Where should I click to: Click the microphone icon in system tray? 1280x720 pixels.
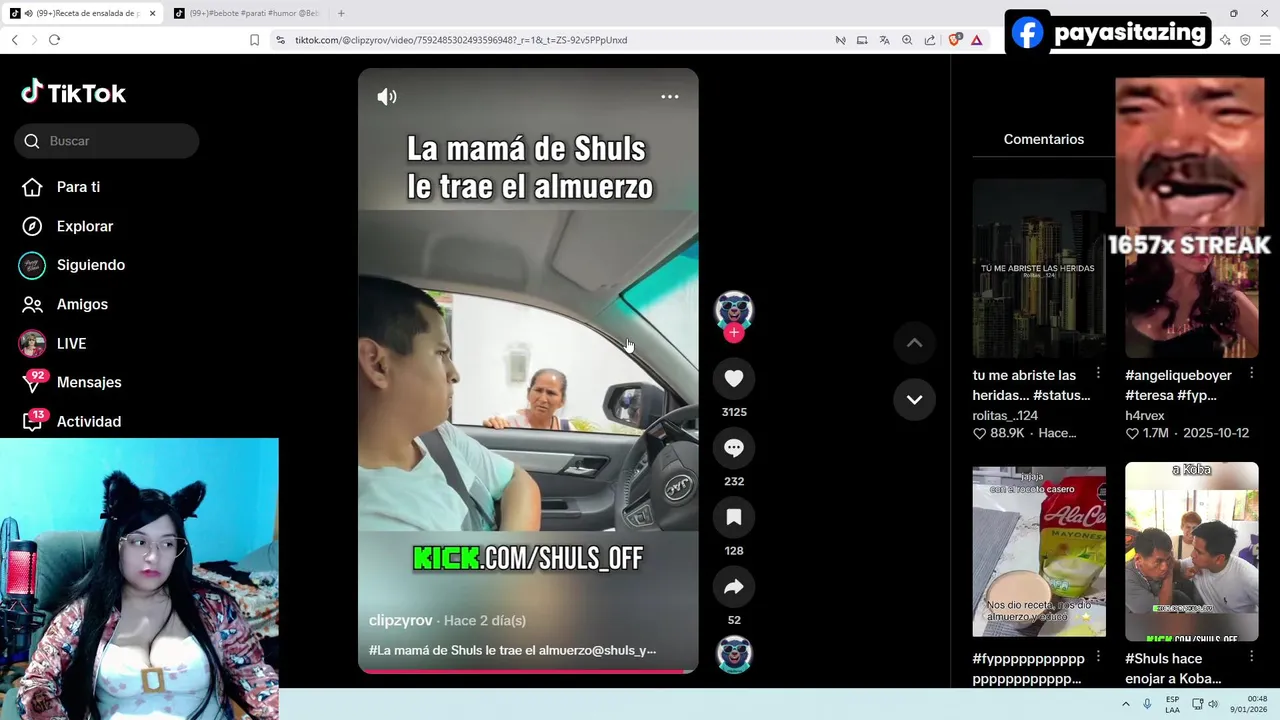coord(1147,704)
